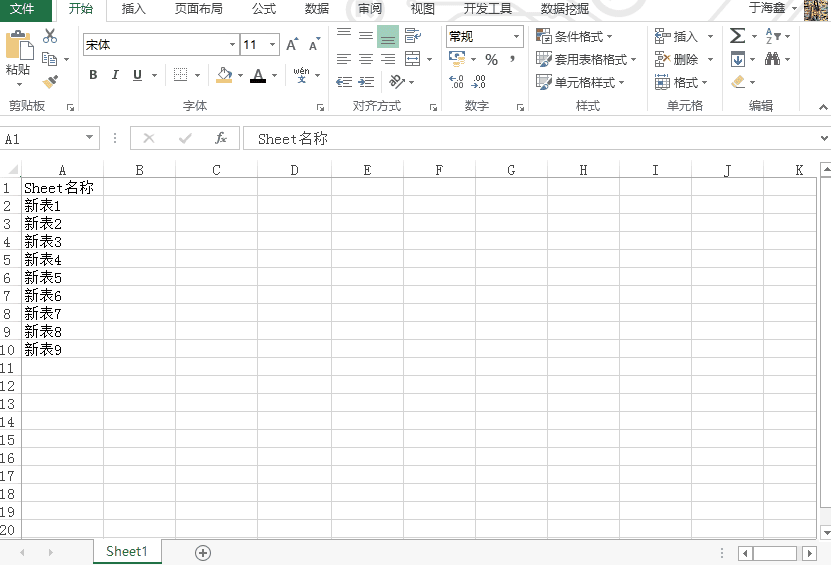
Task: Open the Name Box A1 dropdown arrow
Action: (x=90, y=138)
